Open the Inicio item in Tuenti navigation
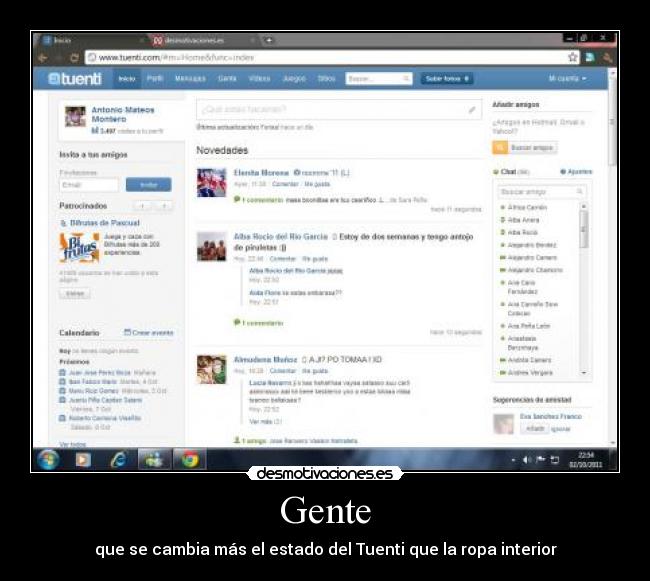The image size is (650, 581). pos(127,78)
